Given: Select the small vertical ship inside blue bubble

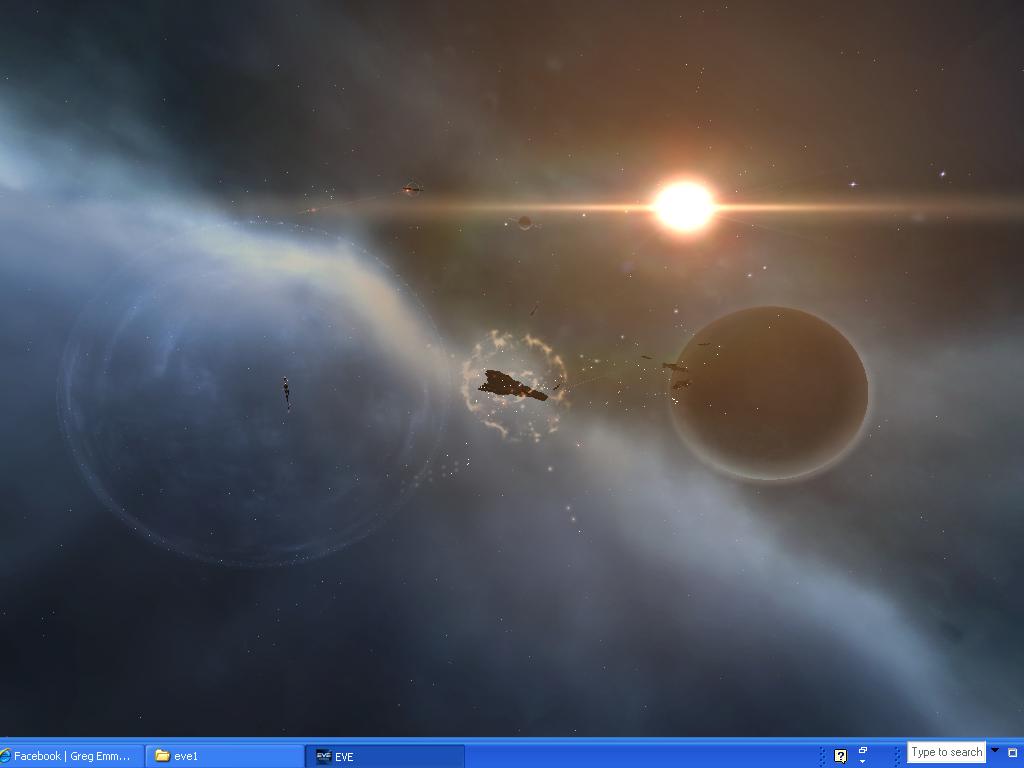Looking at the screenshot, I should [x=287, y=393].
